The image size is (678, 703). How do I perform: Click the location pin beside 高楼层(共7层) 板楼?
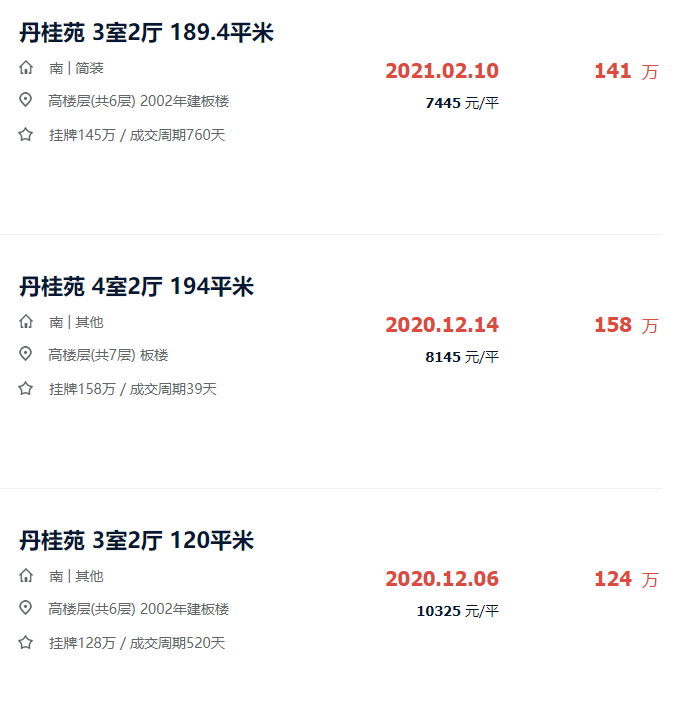click(x=26, y=354)
